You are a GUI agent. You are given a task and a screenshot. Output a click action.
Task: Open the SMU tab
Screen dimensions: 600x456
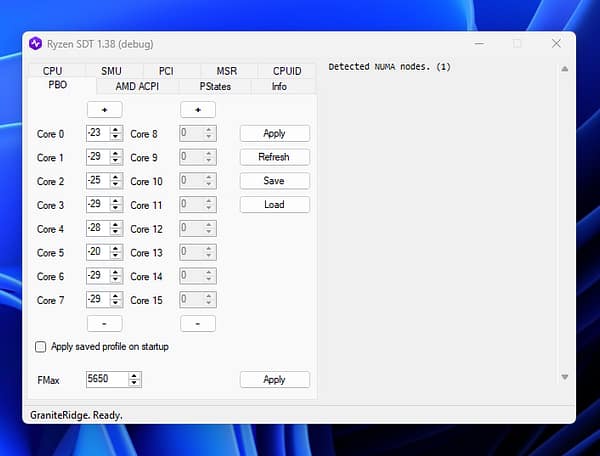(110, 71)
